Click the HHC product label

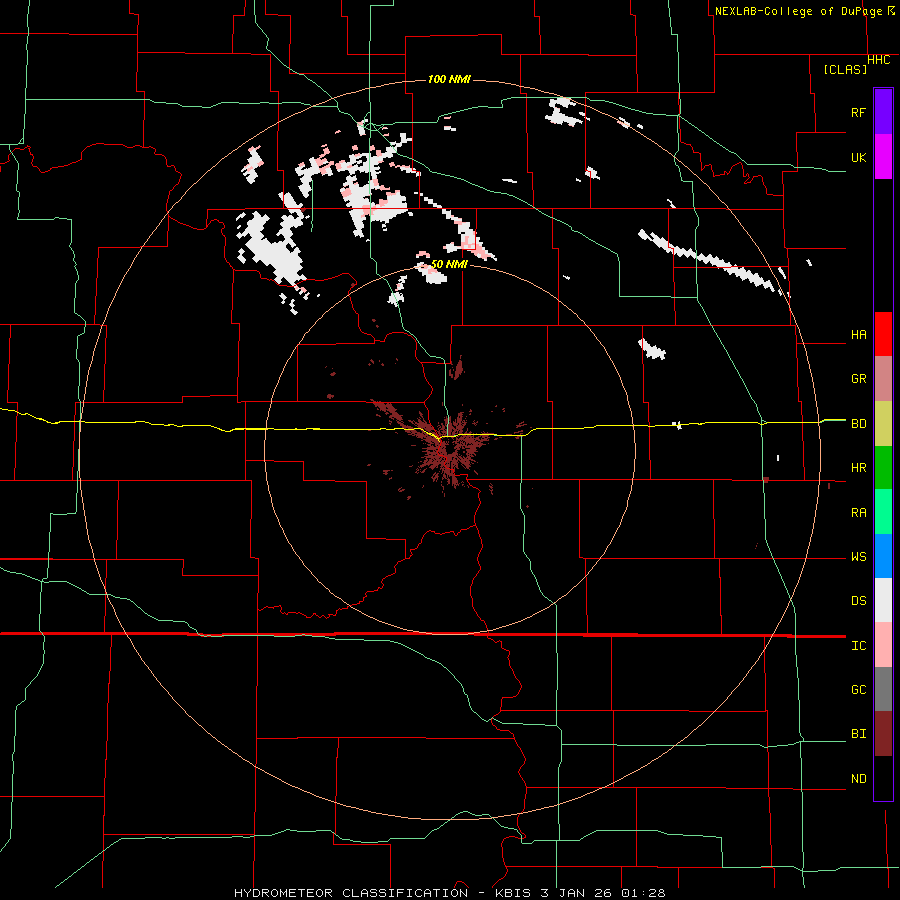[x=878, y=60]
